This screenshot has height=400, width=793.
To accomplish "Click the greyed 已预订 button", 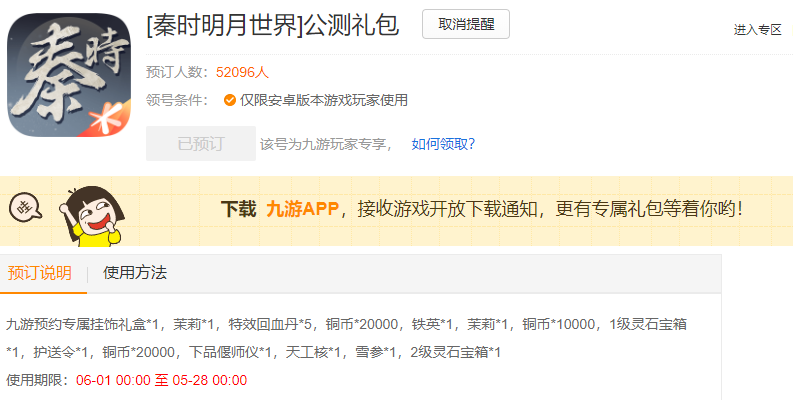I will point(201,144).
